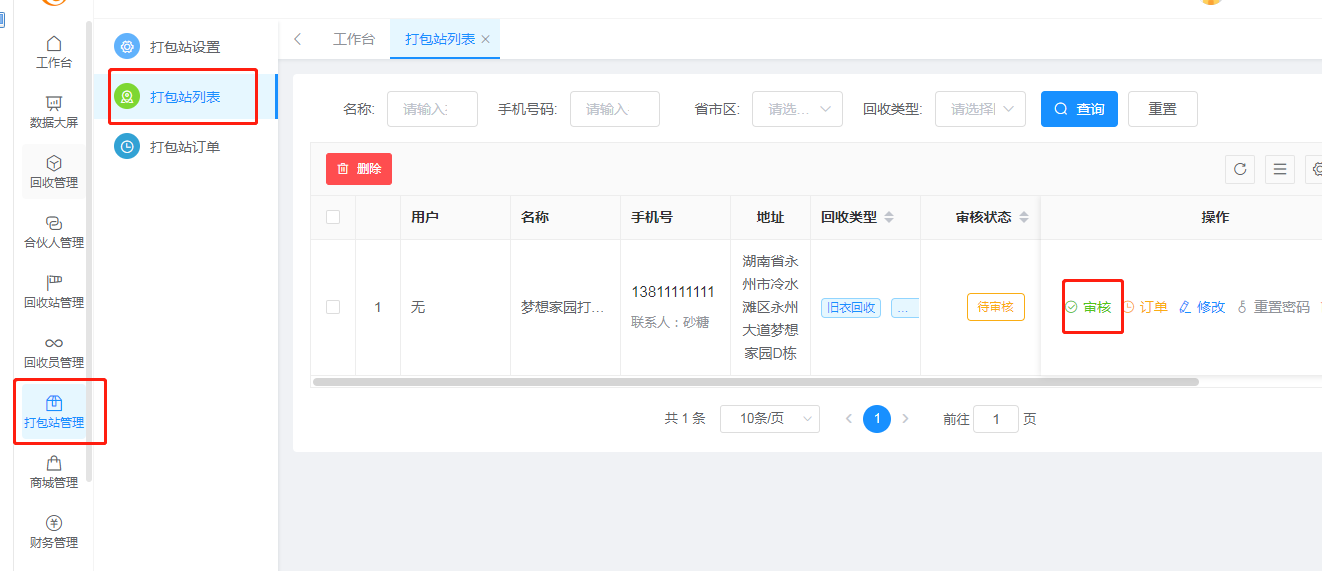Click the 打包站订单 clock icon
Viewport: 1322px width, 571px height.
click(127, 146)
